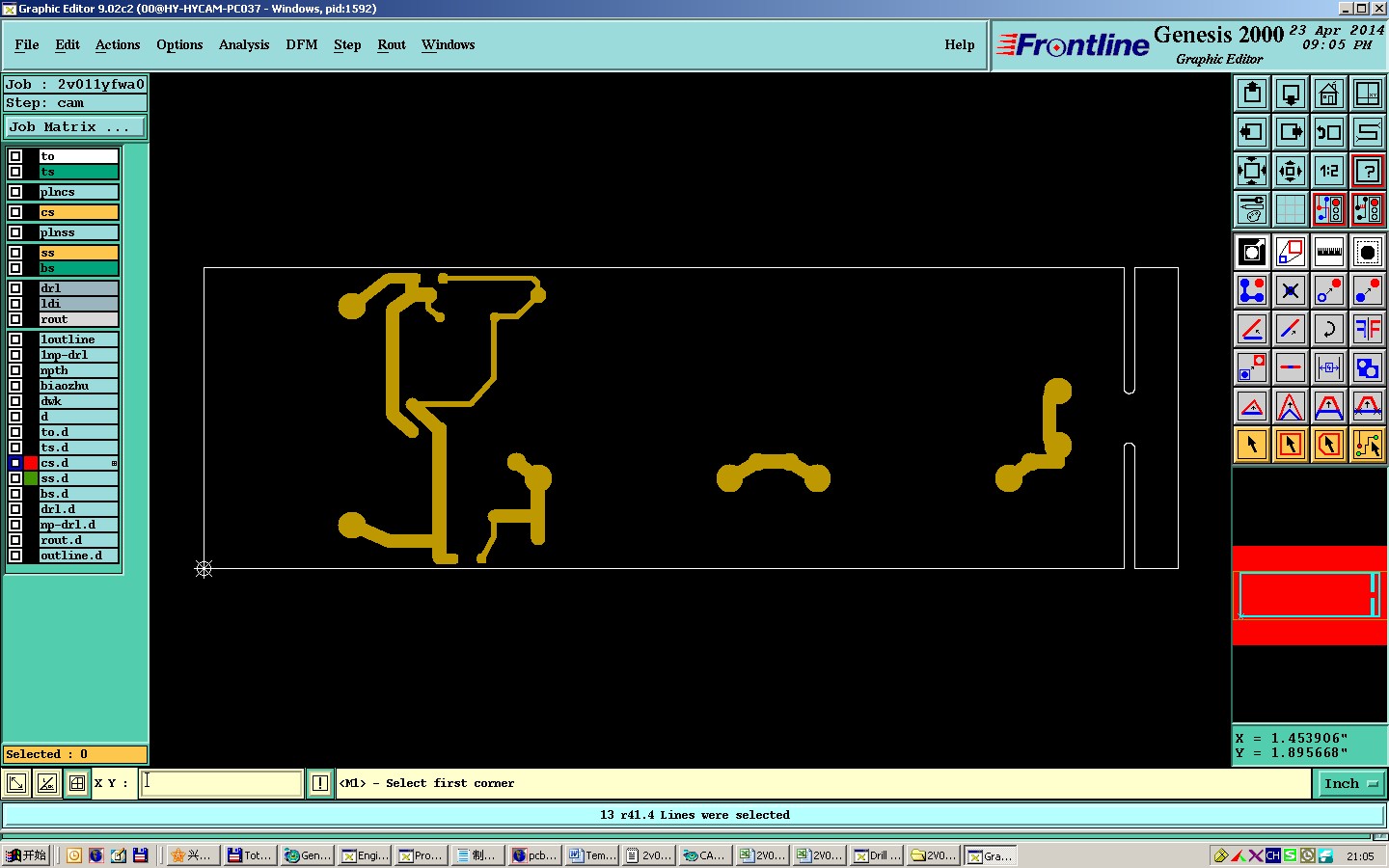1389x868 pixels.
Task: Toggle the 'outline.d' layer checkbox
Action: click(15, 556)
